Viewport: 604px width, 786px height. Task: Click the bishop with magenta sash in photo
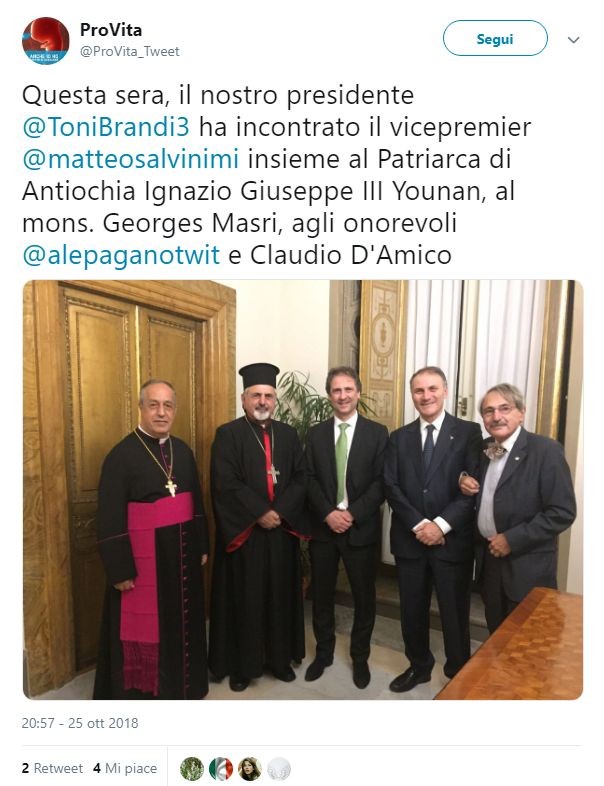pos(151,539)
